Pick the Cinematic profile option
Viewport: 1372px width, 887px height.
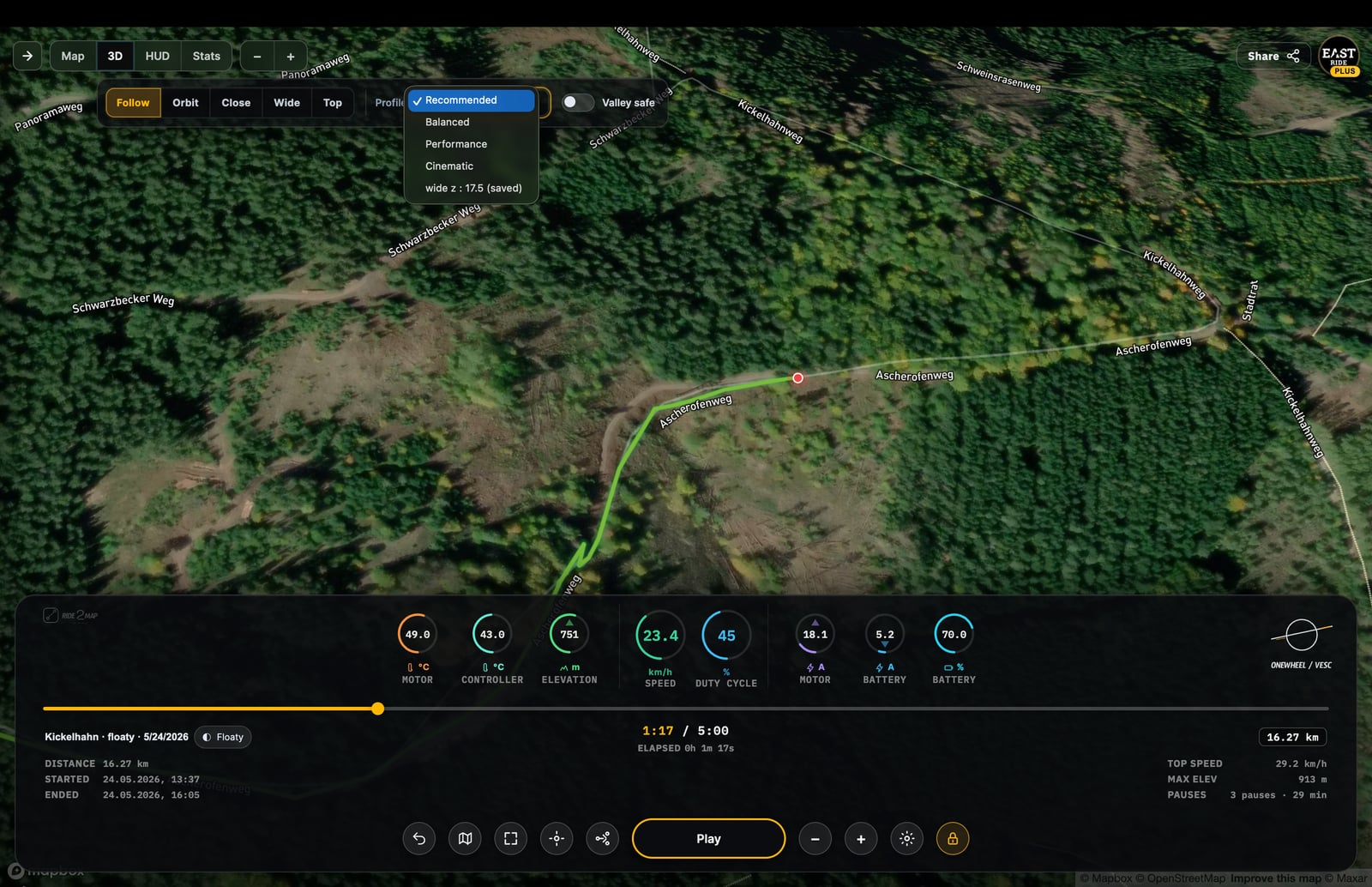point(472,166)
